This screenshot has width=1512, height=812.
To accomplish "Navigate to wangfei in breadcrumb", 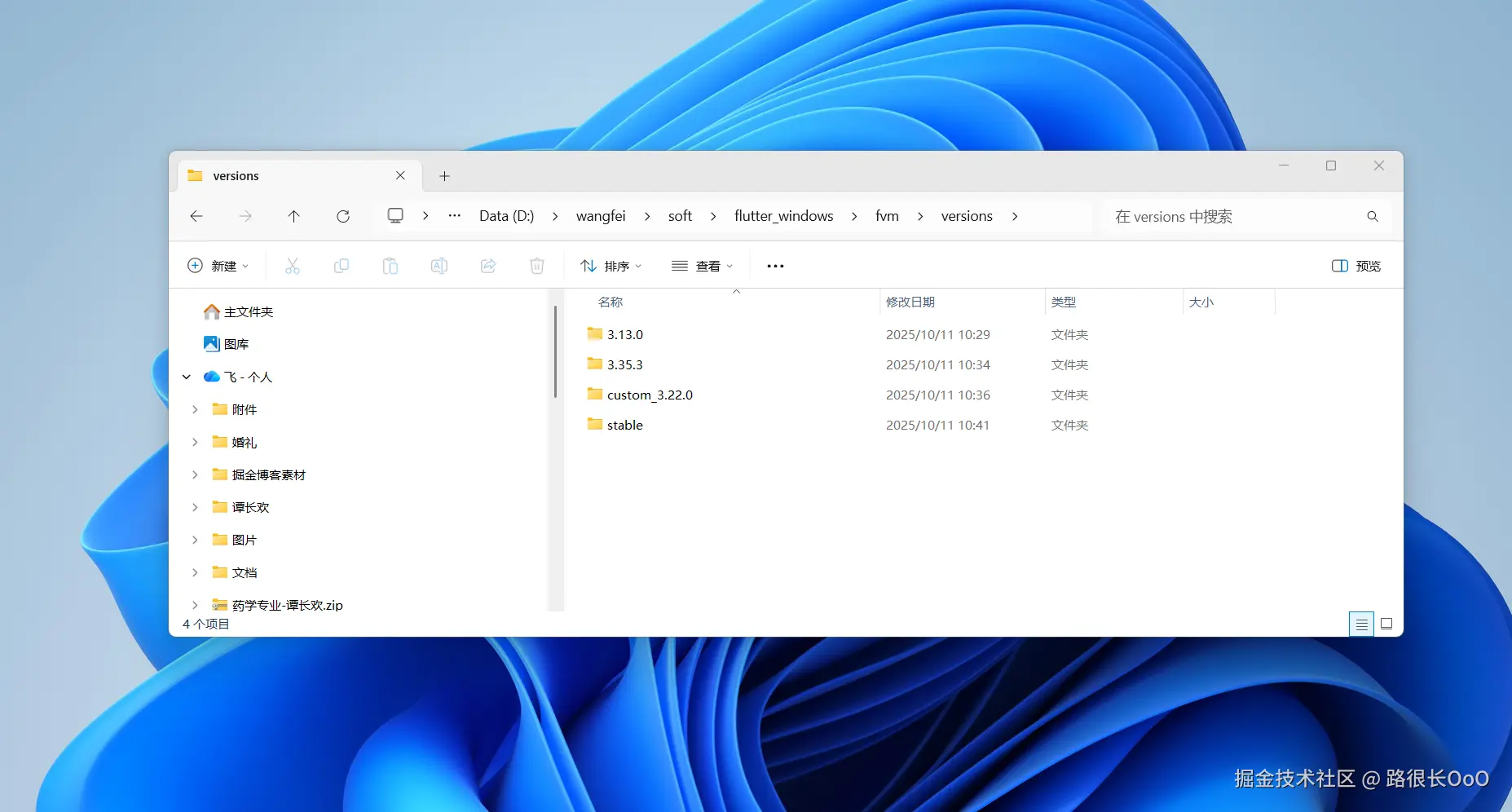I will point(601,216).
